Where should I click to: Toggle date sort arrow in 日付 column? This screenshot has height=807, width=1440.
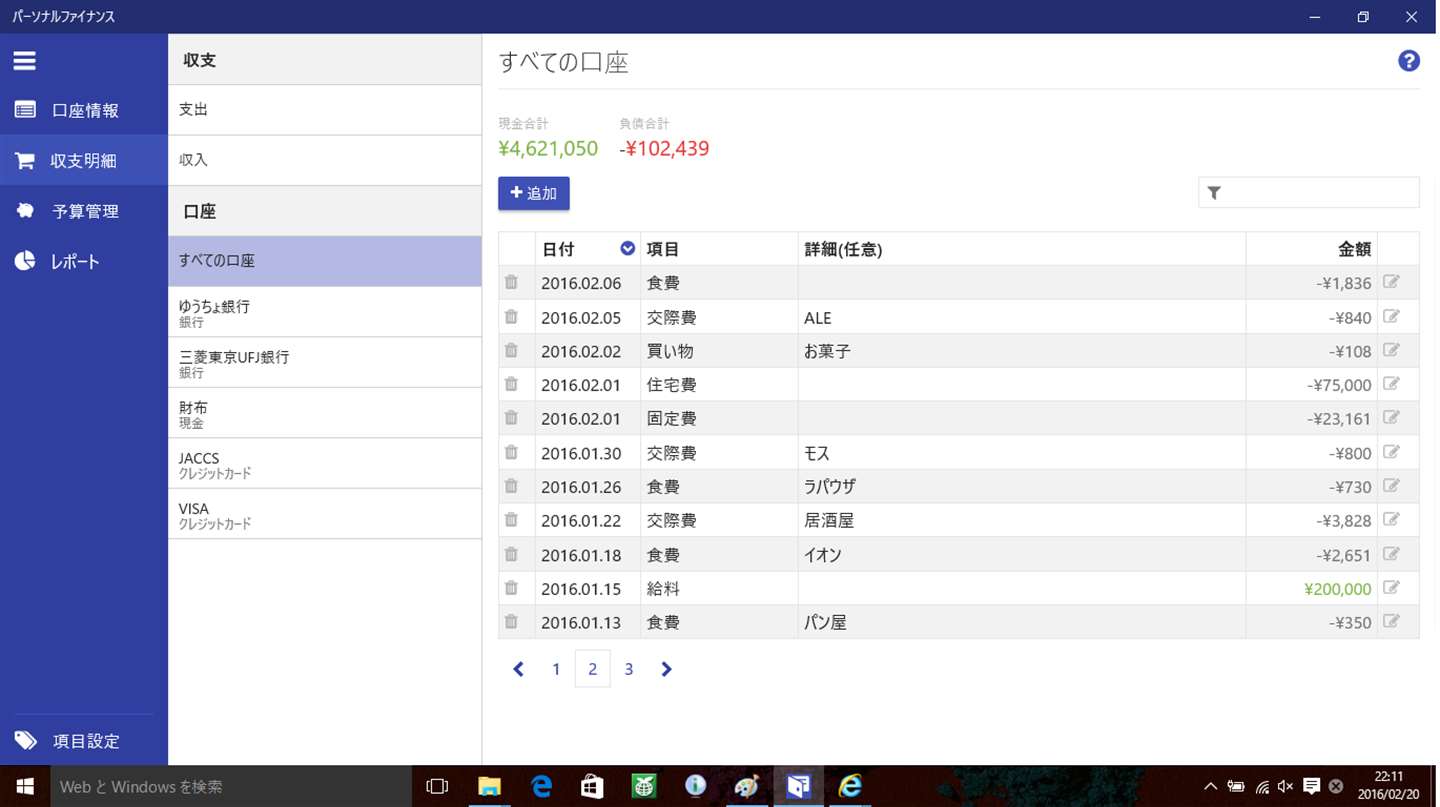pos(627,249)
